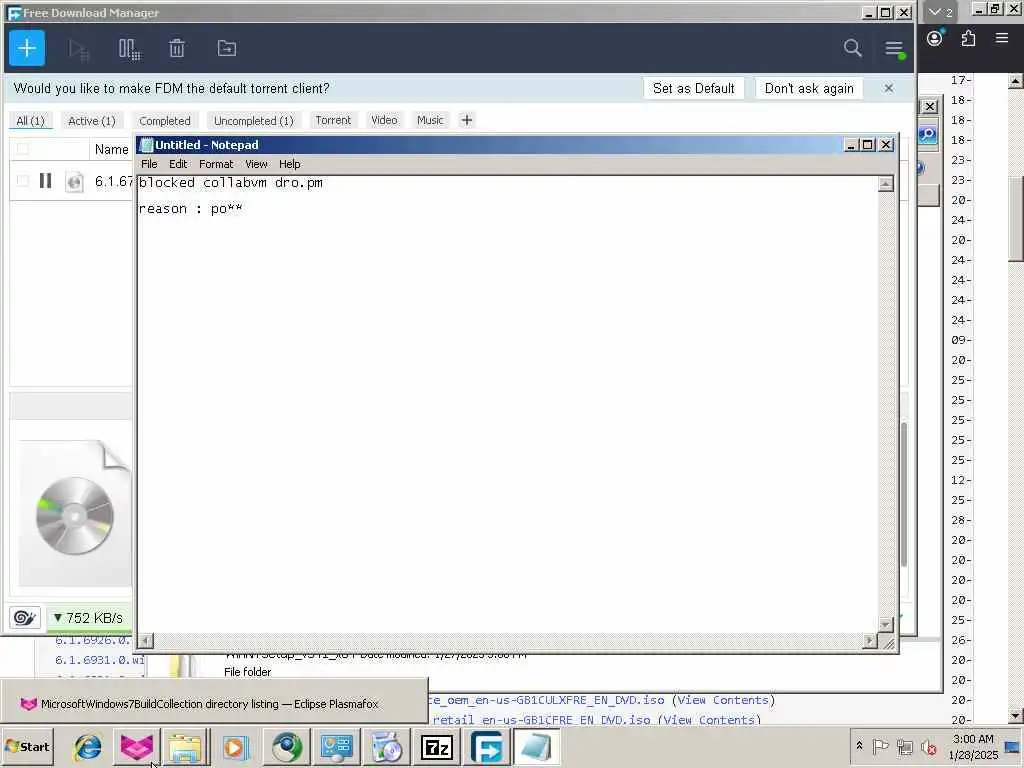
Task: Switch to Free Download Manager taskbar button
Action: pos(487,747)
